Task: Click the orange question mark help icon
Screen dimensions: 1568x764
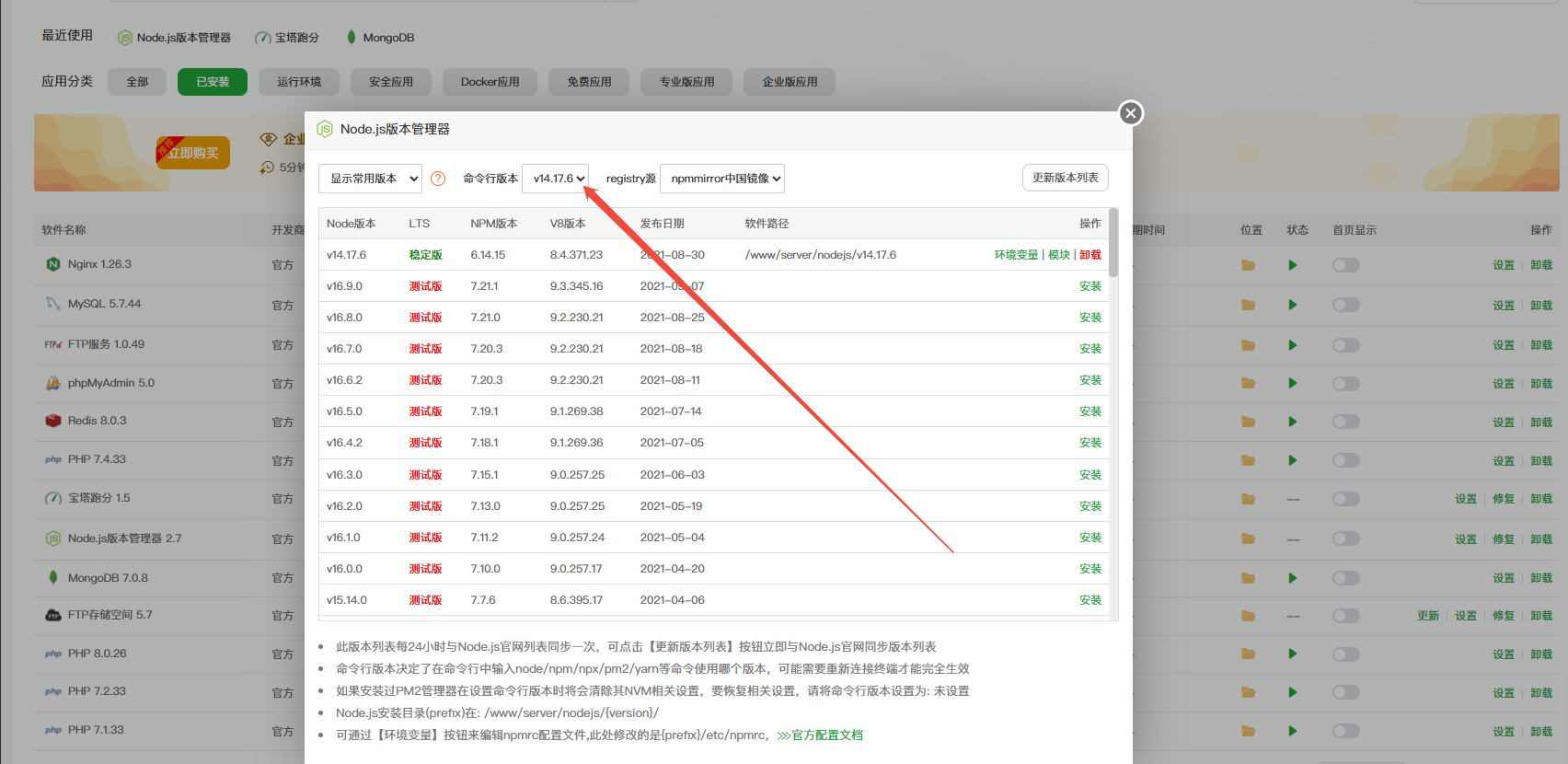Action: (x=438, y=179)
